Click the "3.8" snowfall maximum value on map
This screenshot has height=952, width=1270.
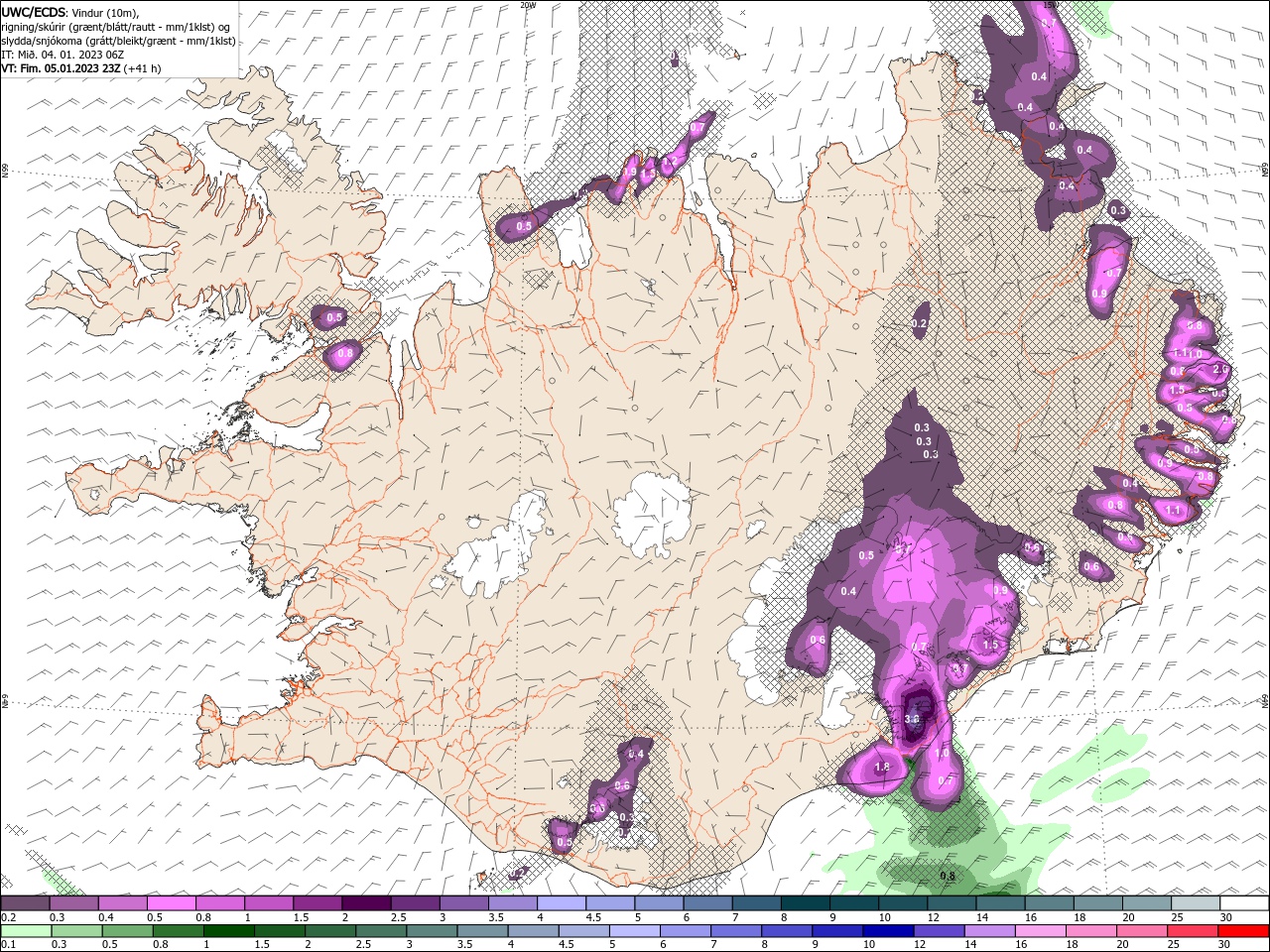(914, 720)
